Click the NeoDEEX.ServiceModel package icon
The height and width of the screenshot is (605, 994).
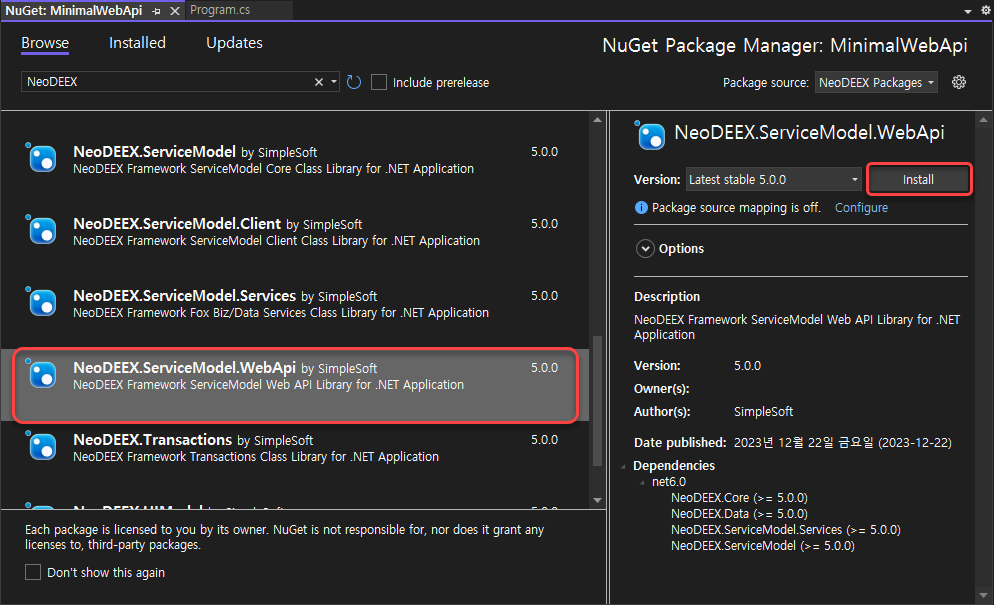42,158
